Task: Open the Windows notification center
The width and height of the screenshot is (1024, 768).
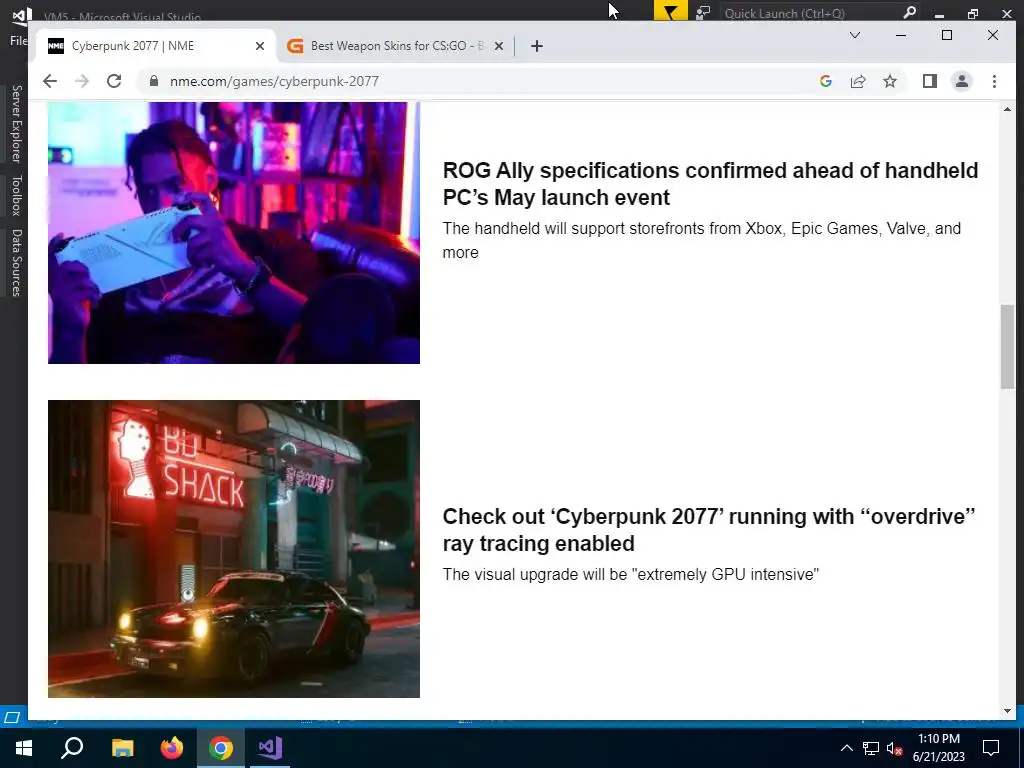Action: pos(991,748)
